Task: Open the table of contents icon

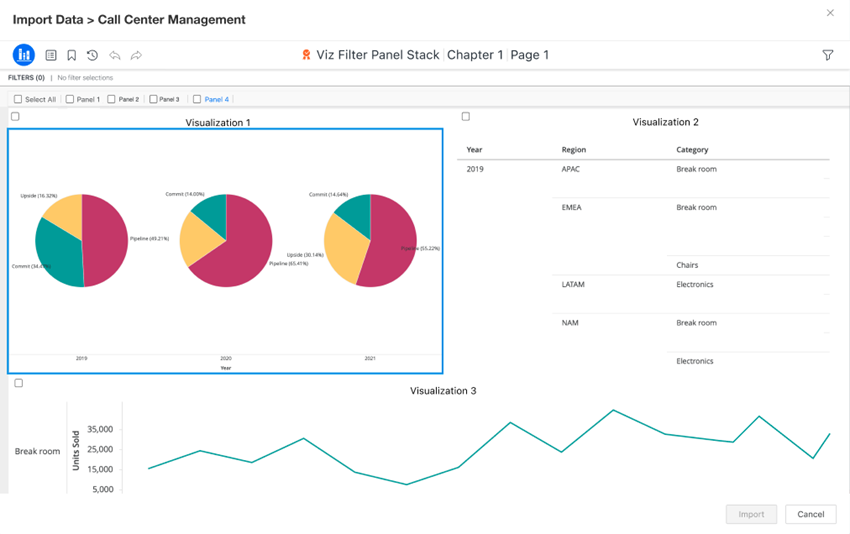Action: tap(51, 56)
